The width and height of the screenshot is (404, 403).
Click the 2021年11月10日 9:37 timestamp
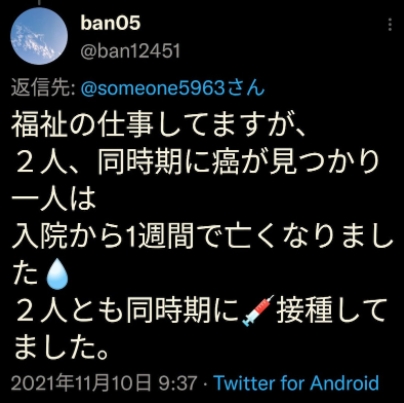pos(104,383)
